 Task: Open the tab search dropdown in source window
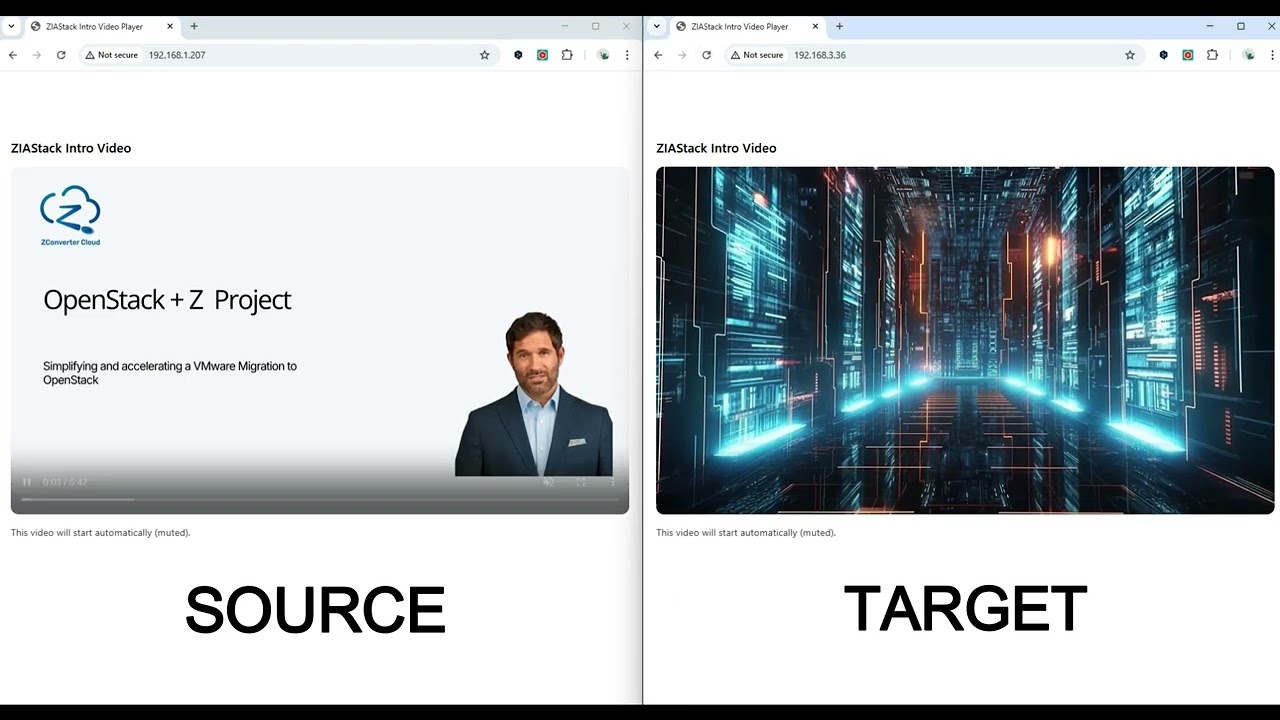[x=11, y=26]
